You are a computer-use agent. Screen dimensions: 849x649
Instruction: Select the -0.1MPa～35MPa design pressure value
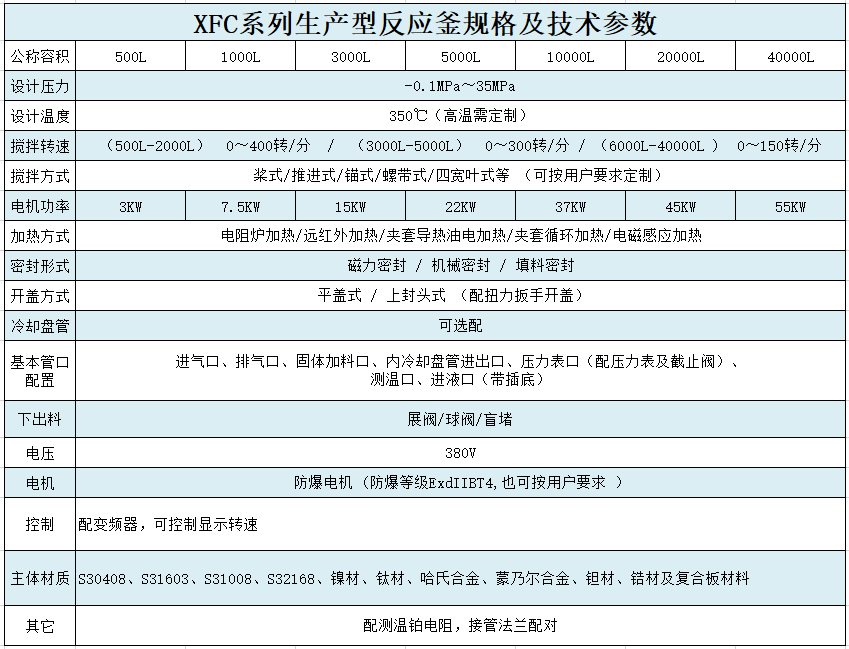[460, 86]
